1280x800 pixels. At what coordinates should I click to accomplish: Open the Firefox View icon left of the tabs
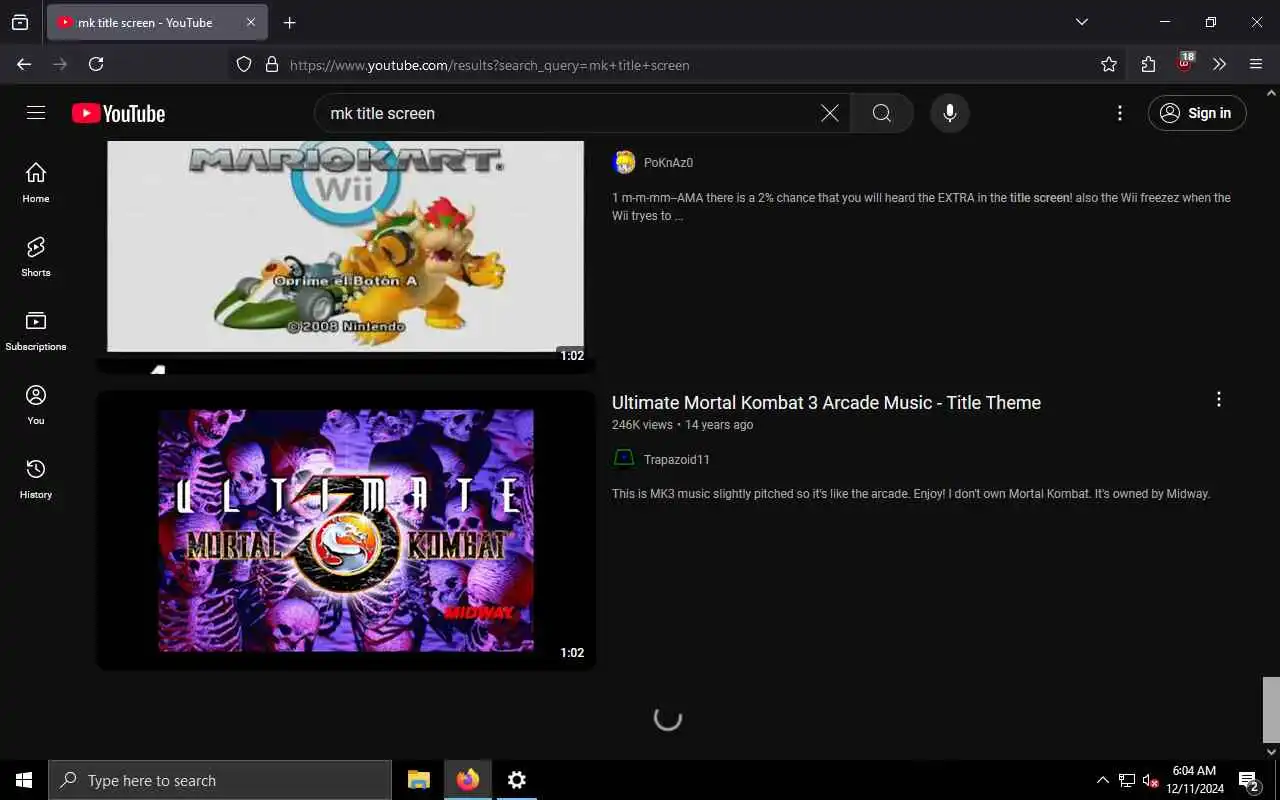20,22
